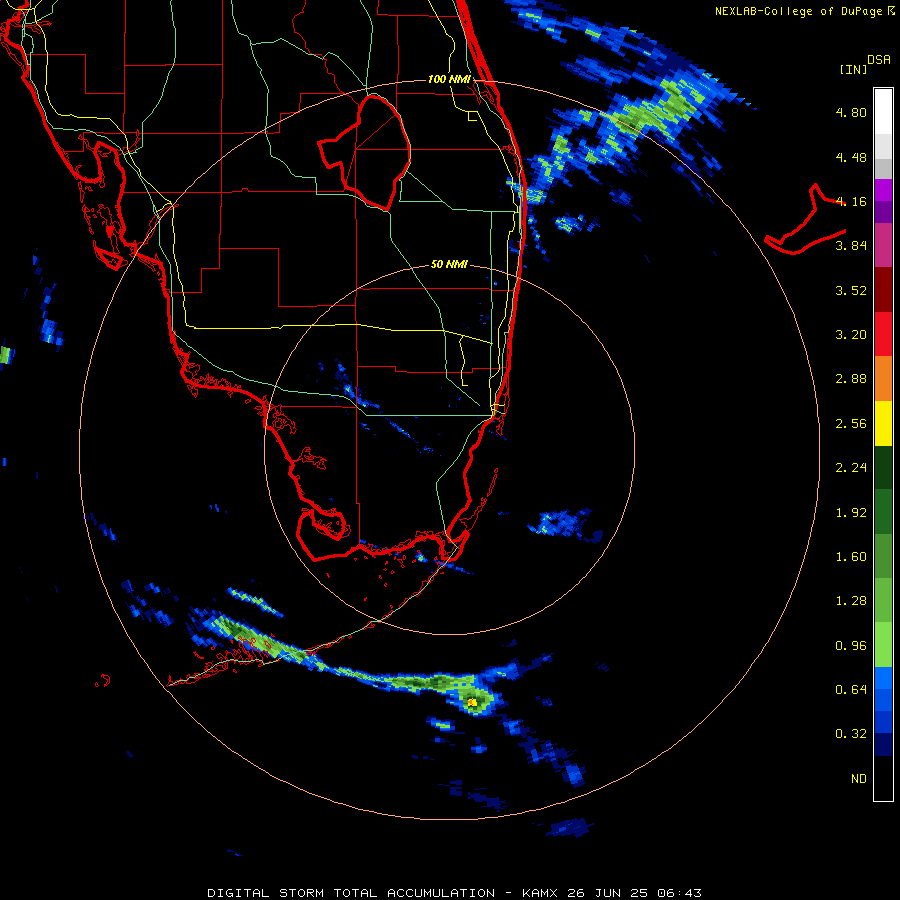Click the yellow-orange peak accumulation cell
The width and height of the screenshot is (900, 900).
pos(472,702)
